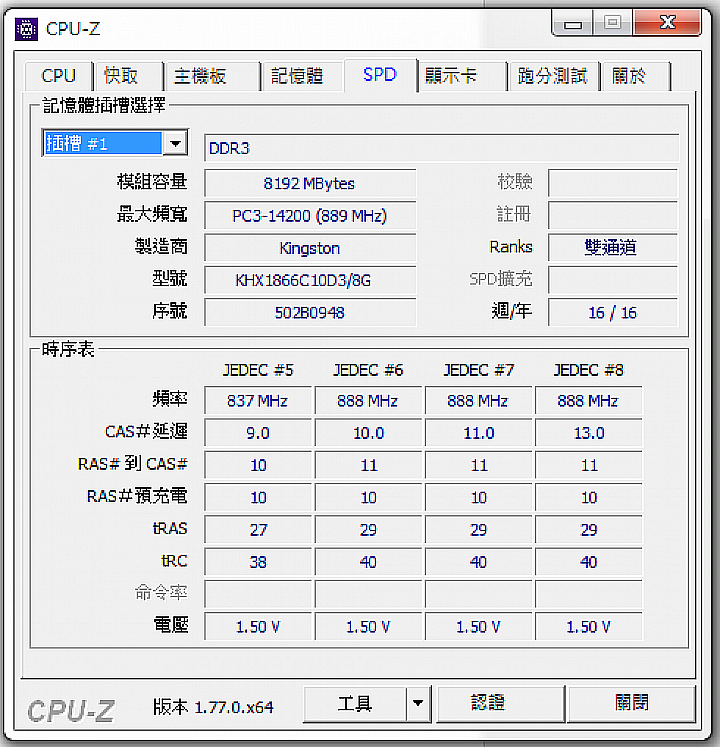Click the empty 註冊 field
Screen dimensions: 720x747
tap(613, 215)
